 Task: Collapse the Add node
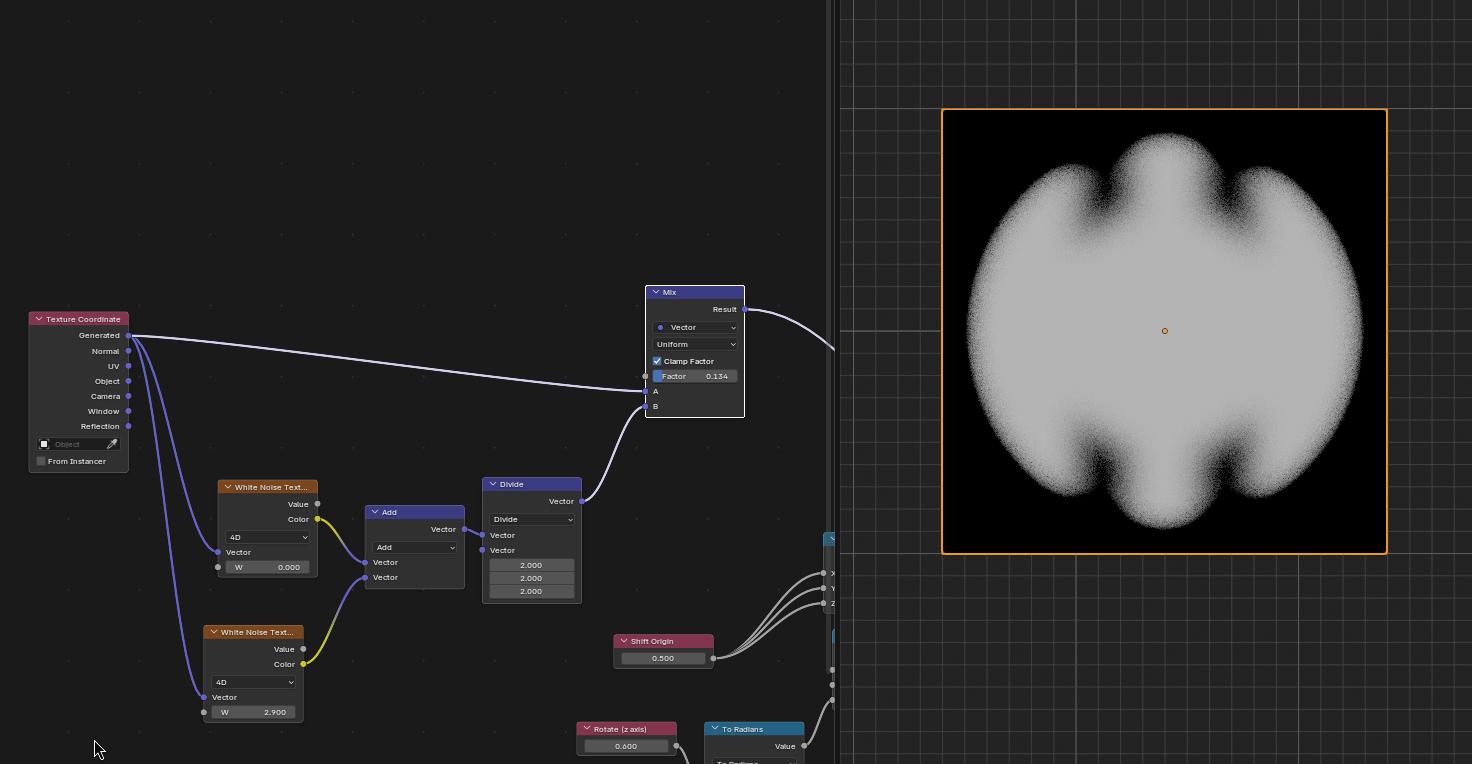[x=375, y=512]
